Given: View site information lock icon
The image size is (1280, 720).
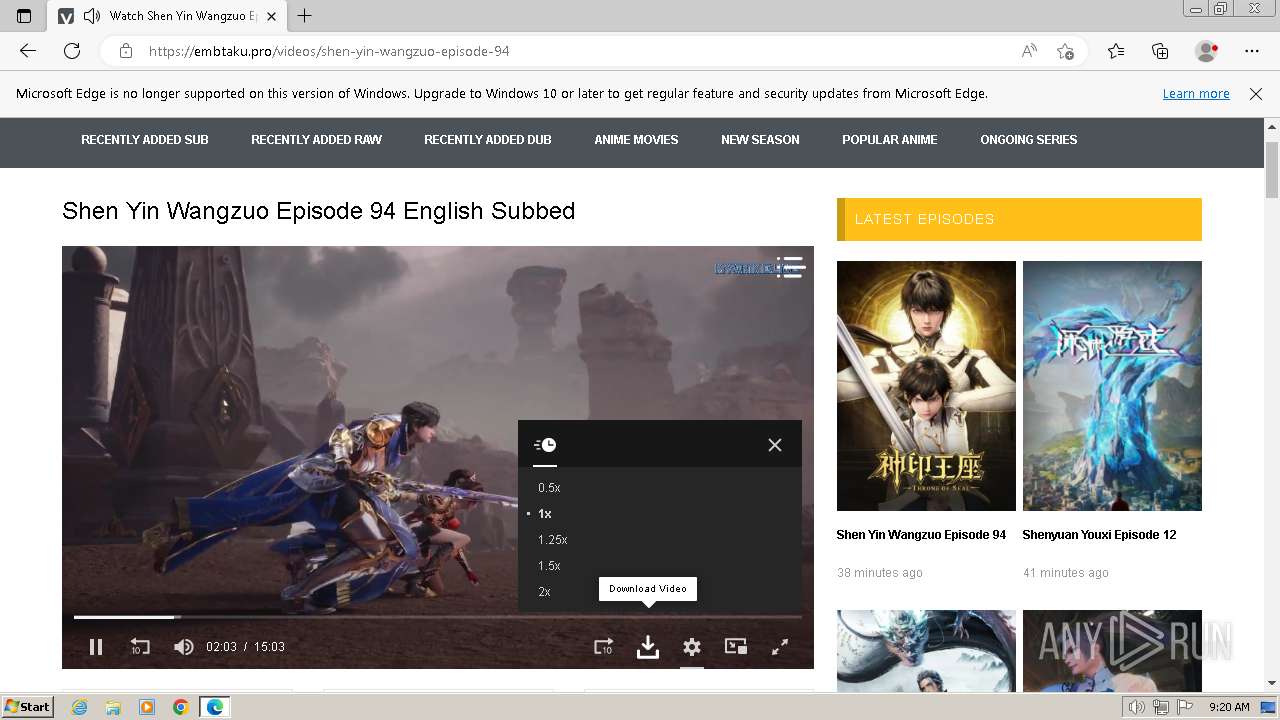Looking at the screenshot, I should (x=126, y=51).
